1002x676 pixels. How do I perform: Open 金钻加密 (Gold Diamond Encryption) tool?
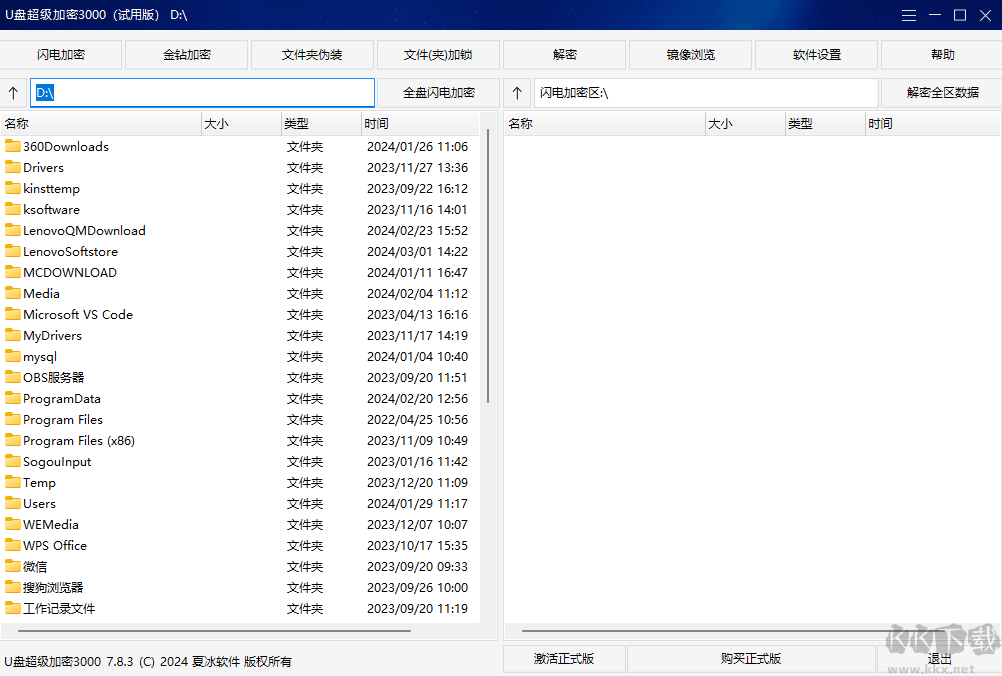(x=186, y=54)
